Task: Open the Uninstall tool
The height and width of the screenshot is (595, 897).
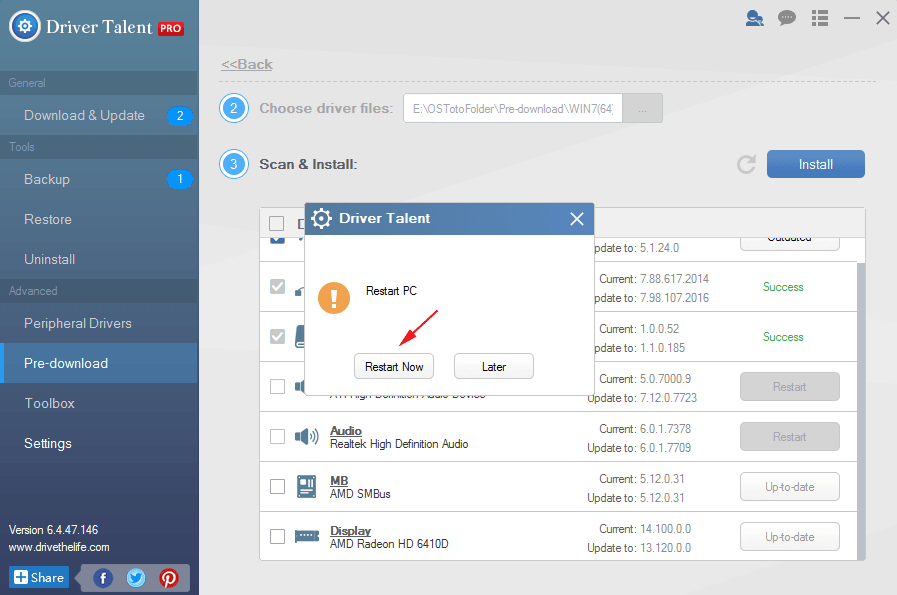Action: tap(98, 259)
